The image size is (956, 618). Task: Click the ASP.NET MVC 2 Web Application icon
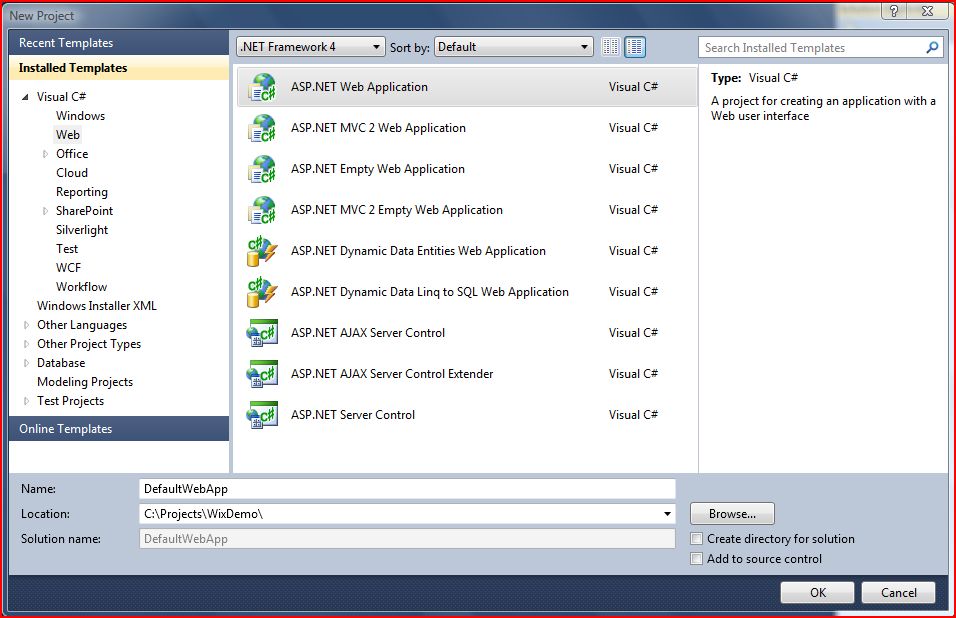262,128
